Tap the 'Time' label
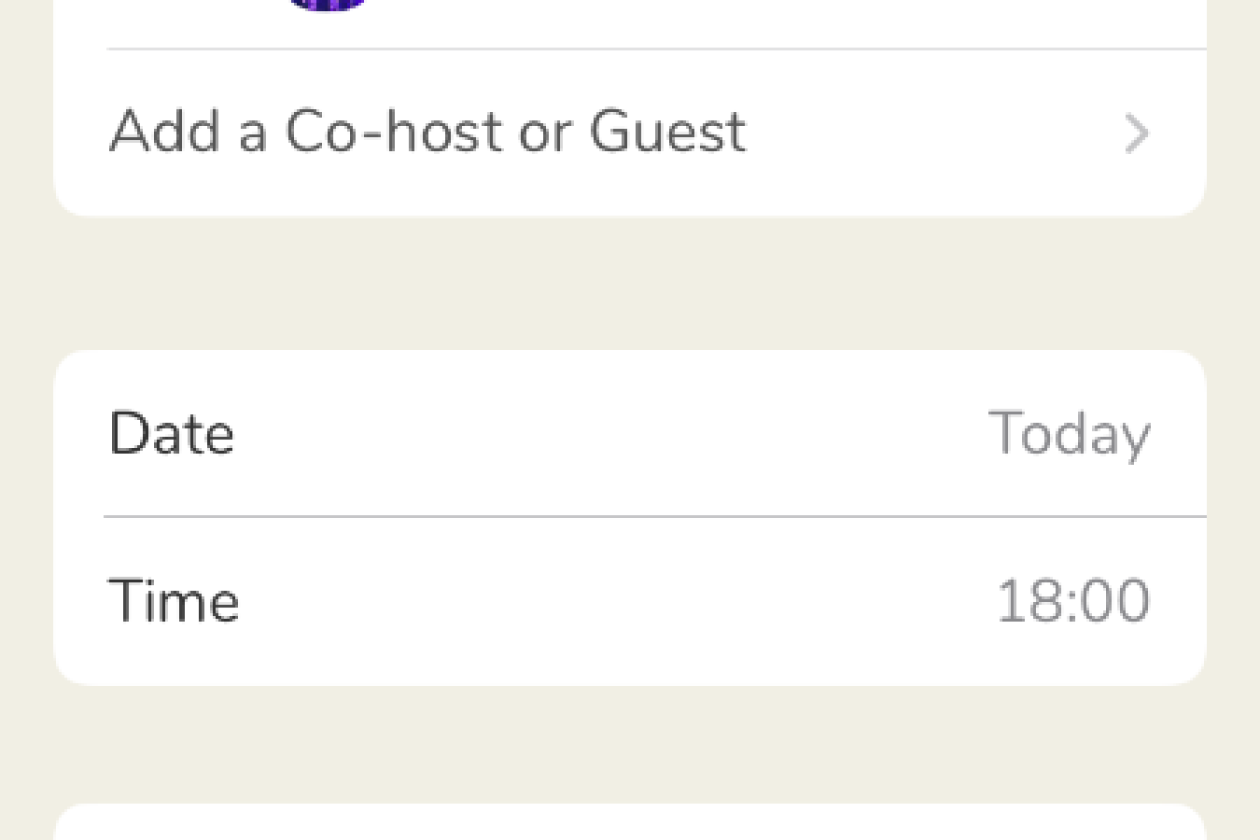 tap(174, 600)
